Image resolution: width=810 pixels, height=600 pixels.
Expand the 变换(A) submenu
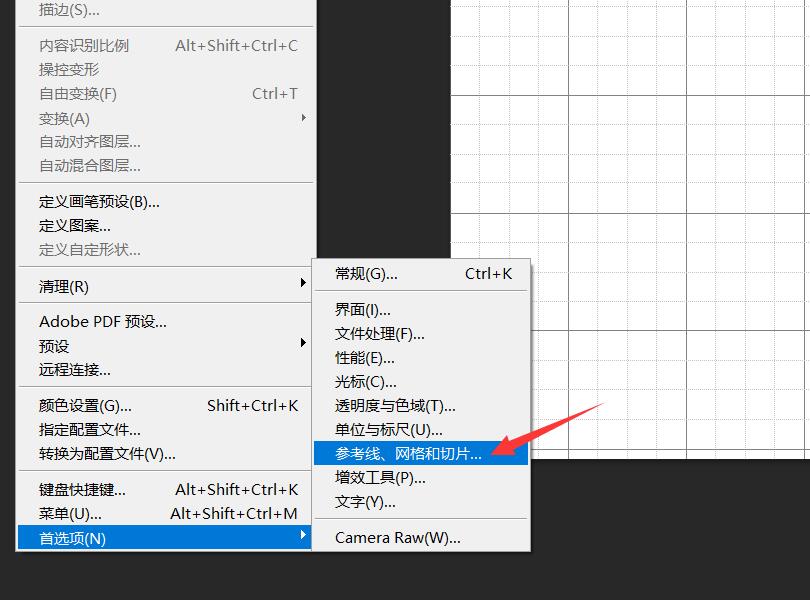166,118
